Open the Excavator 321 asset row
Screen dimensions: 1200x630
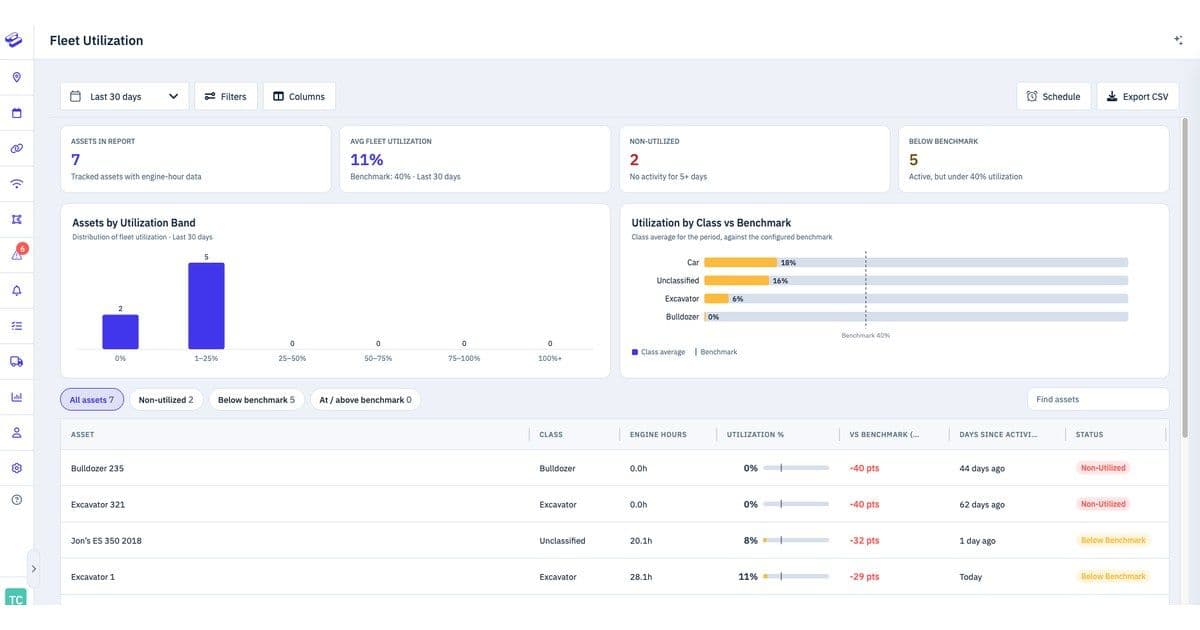click(x=613, y=504)
